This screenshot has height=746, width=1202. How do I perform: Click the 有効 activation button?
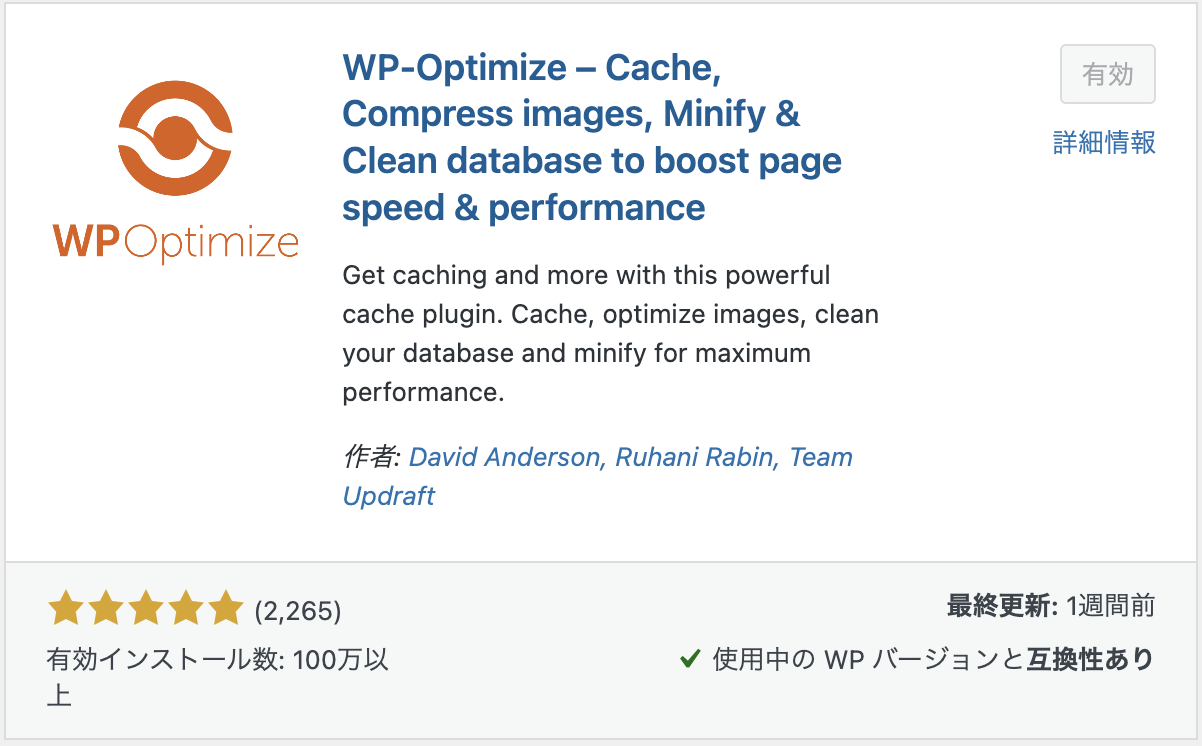1107,74
